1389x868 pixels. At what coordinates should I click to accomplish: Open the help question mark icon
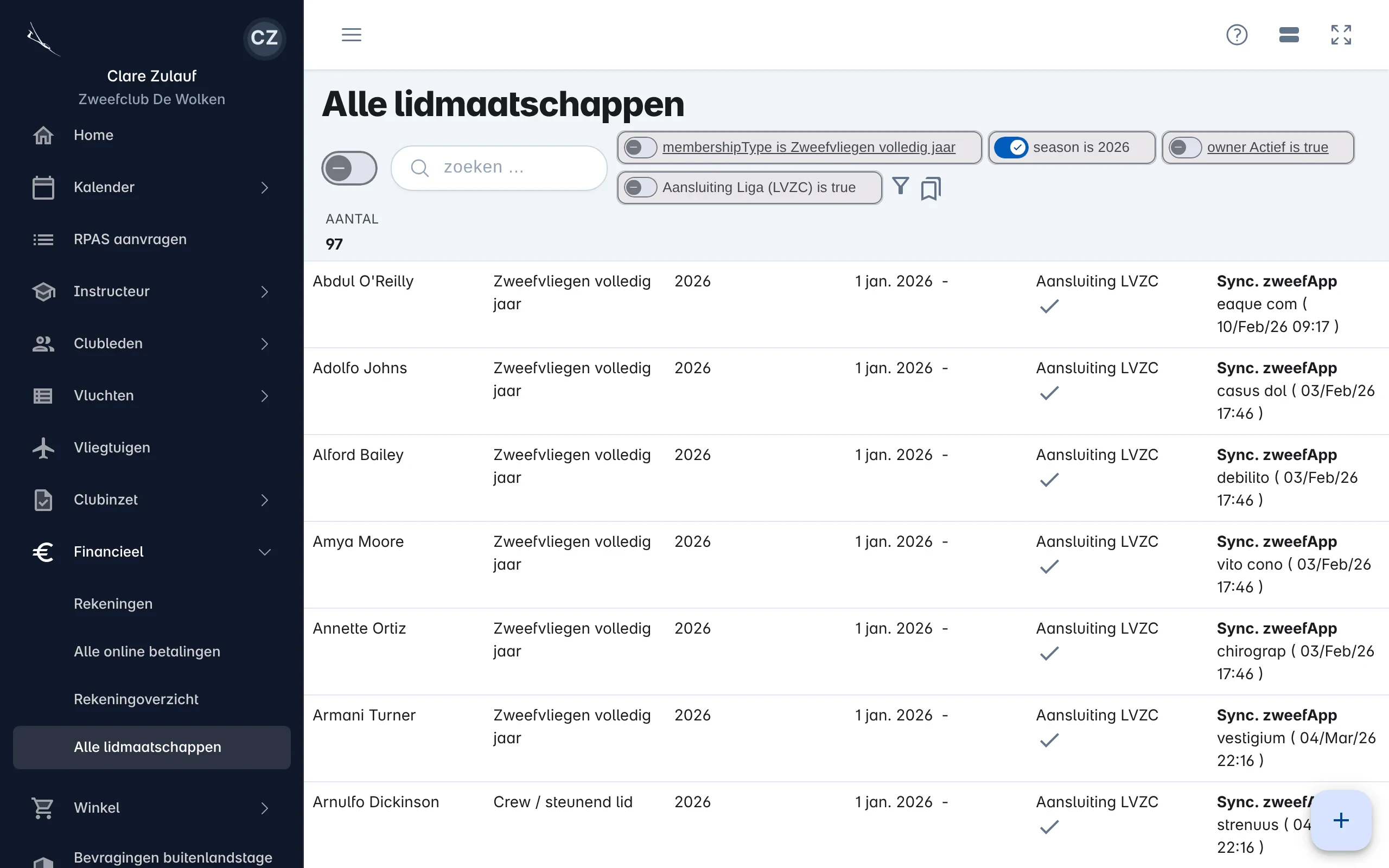pos(1237,34)
